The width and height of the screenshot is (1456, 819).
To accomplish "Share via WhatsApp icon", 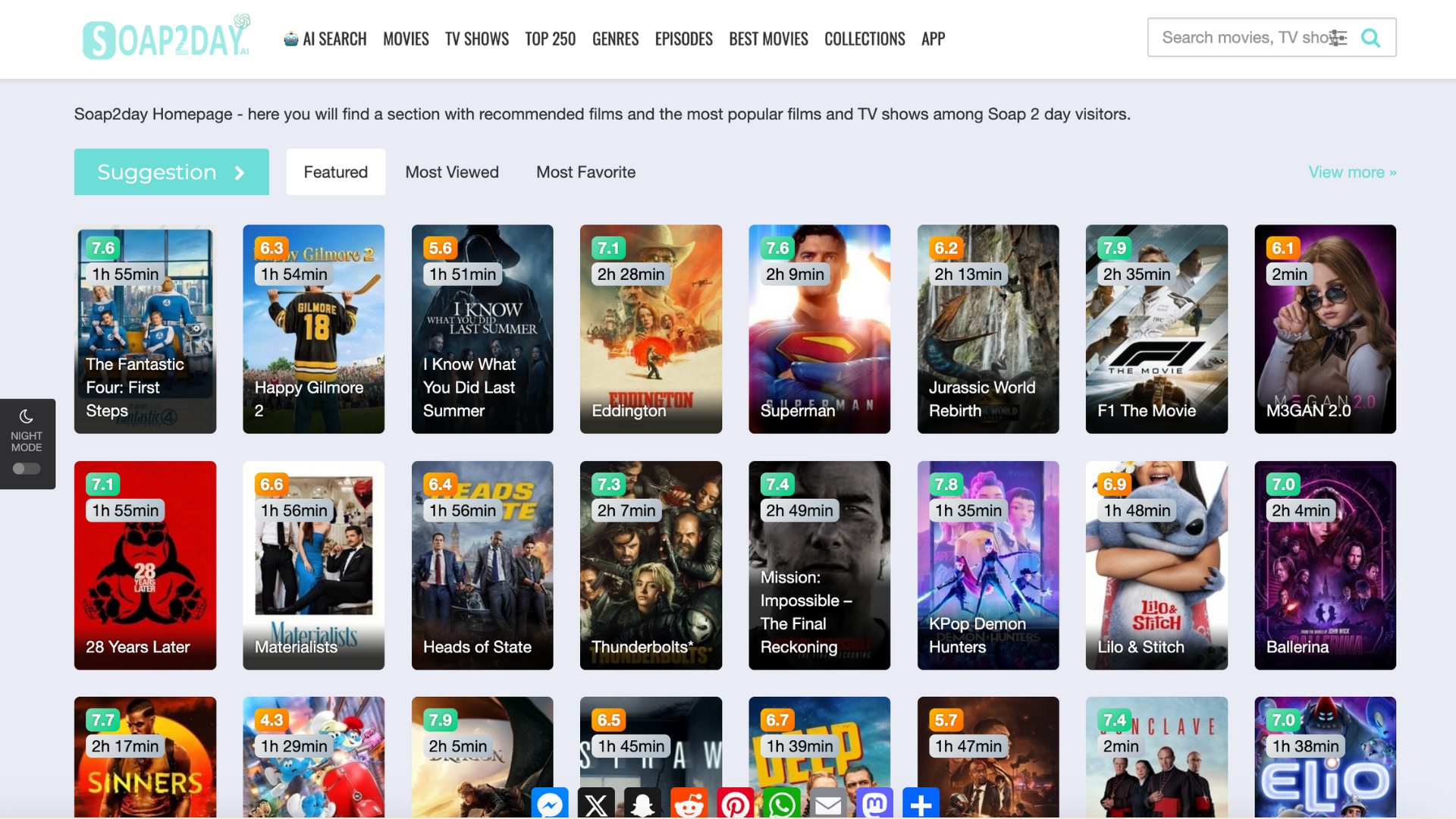I will [x=781, y=804].
